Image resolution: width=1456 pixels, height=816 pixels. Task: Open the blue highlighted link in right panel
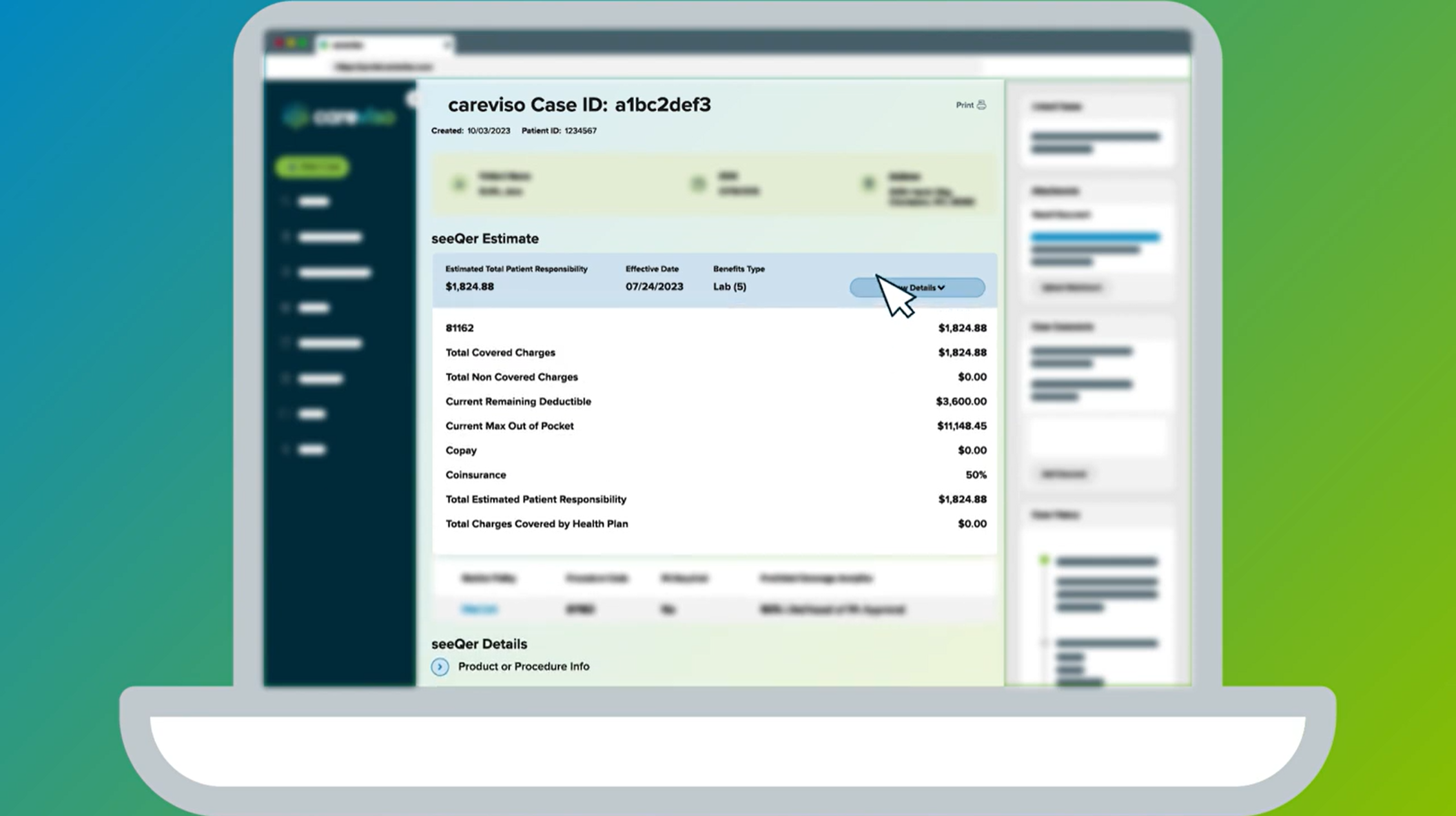click(x=1095, y=237)
